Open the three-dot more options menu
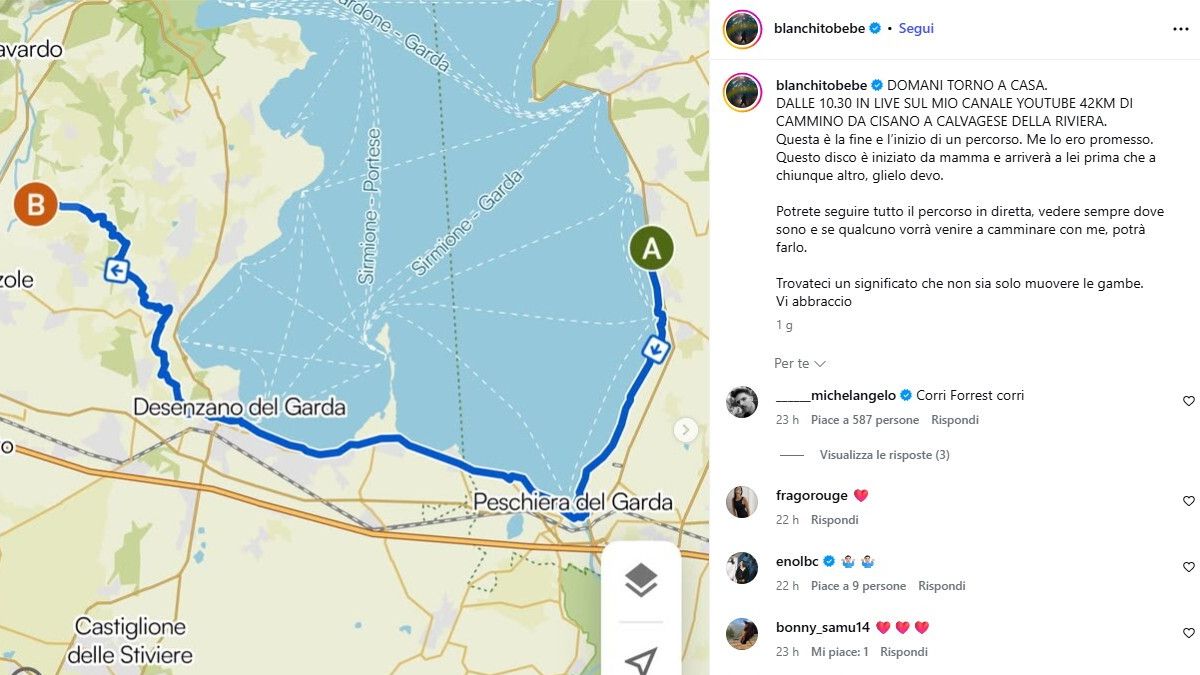Viewport: 1200px width, 675px height. (1180, 29)
